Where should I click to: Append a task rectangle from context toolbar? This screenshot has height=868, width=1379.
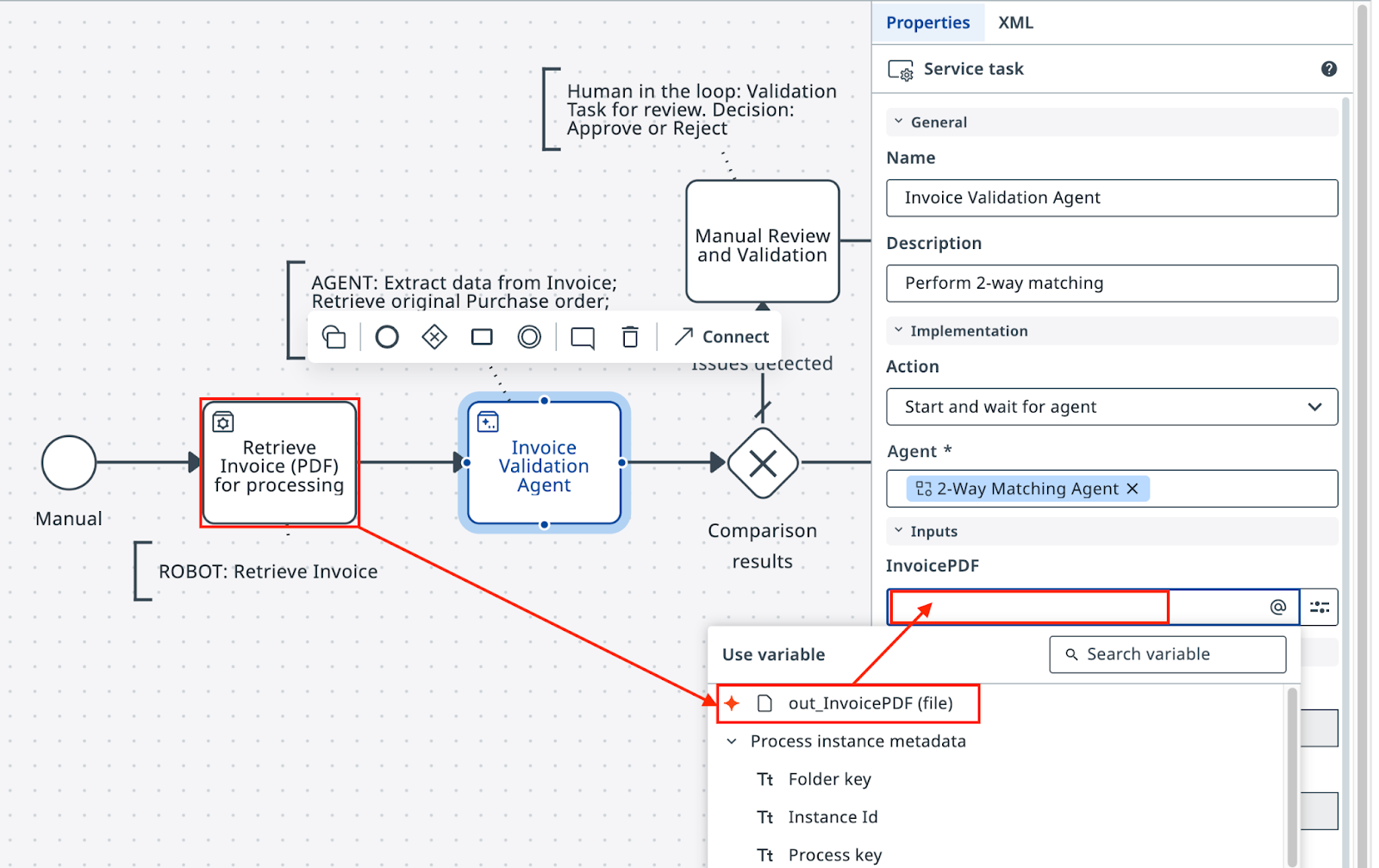click(482, 337)
